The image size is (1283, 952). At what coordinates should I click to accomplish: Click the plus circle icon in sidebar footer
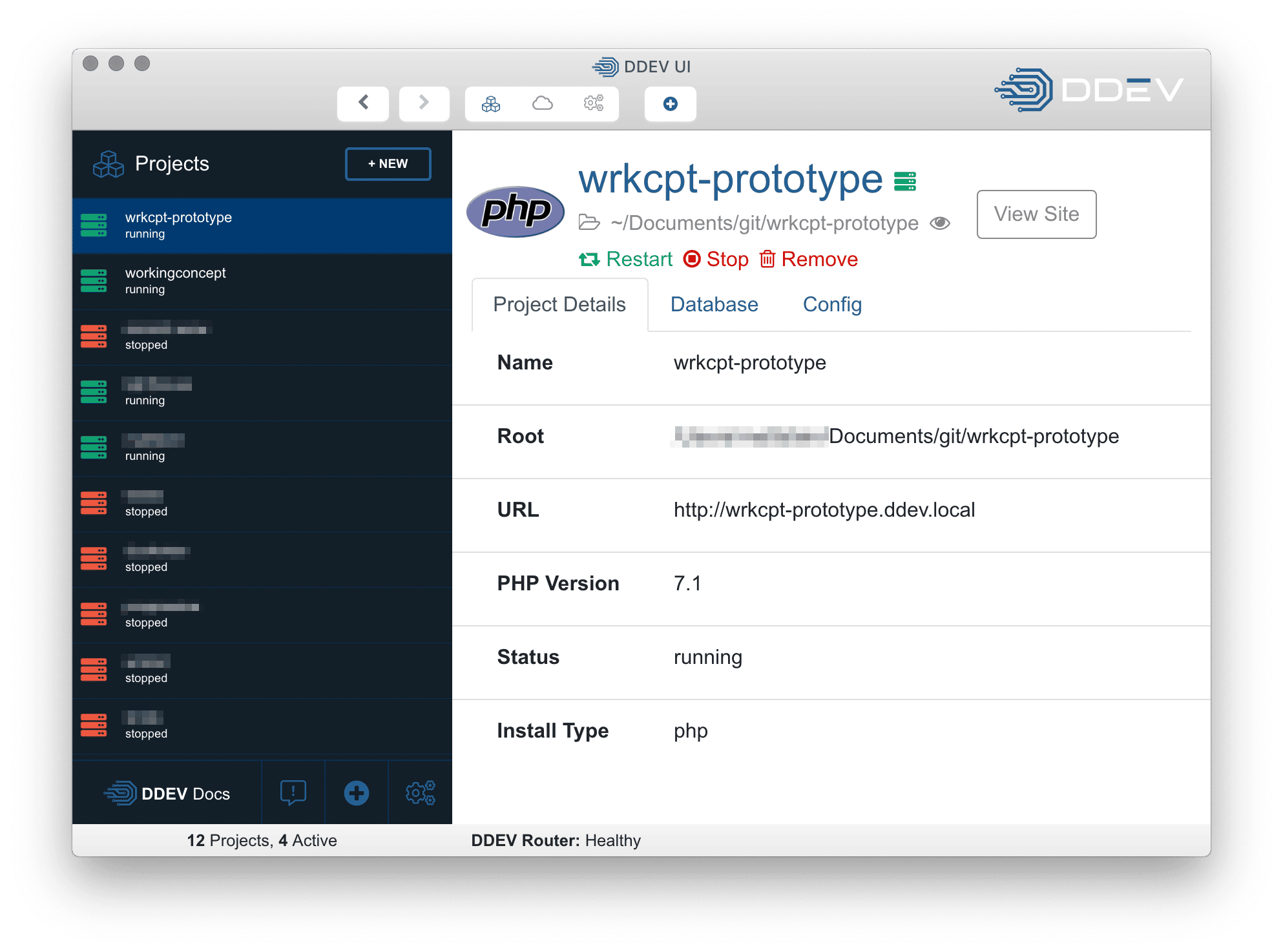[357, 793]
